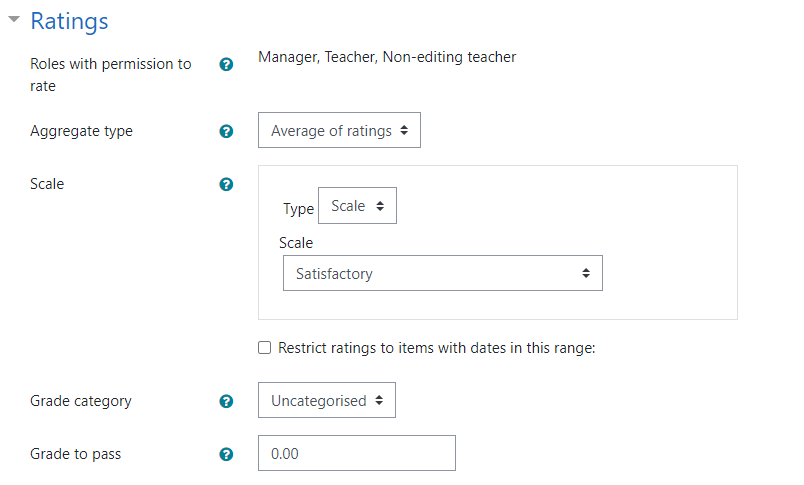Open the Uncategorised grade category dropdown

click(327, 400)
